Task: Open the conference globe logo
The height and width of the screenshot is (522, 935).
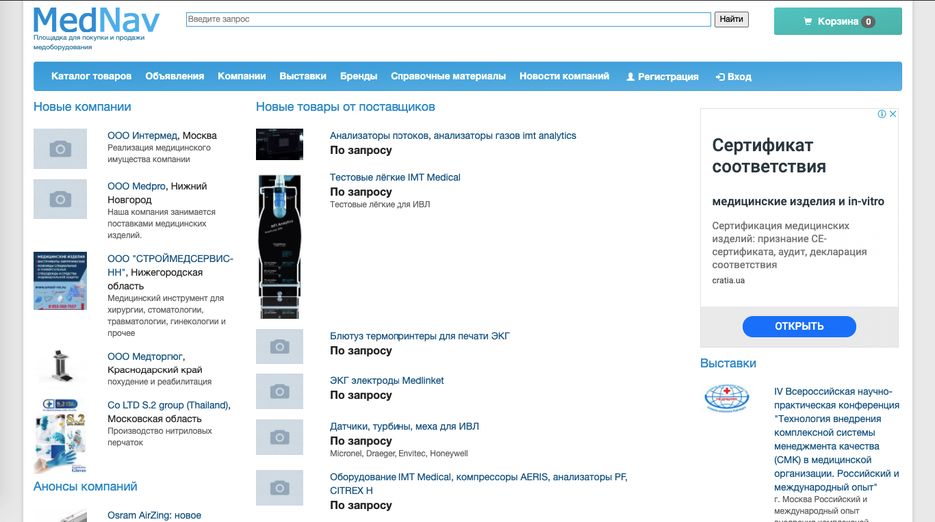Action: [726, 398]
